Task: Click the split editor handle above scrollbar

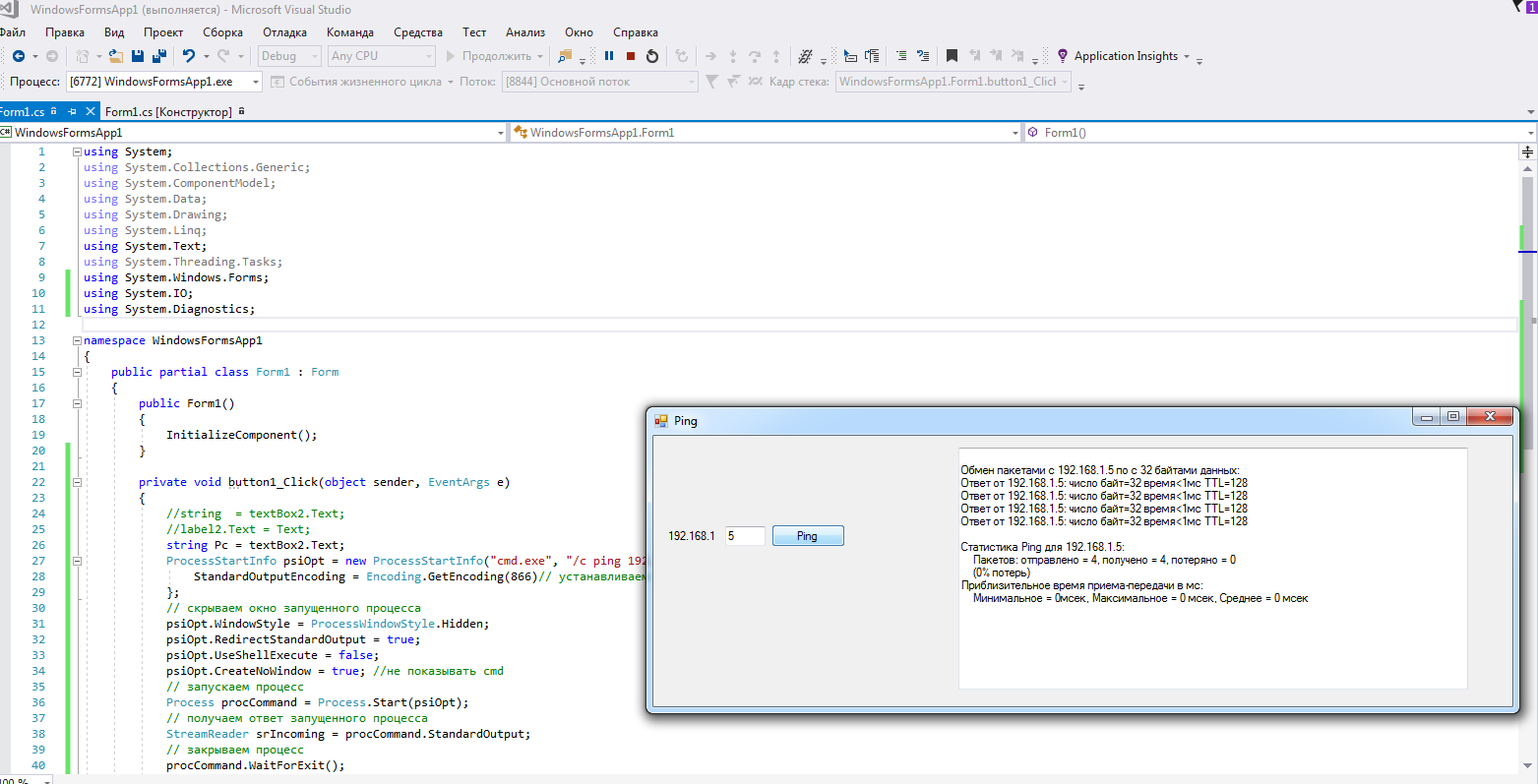Action: [1527, 152]
